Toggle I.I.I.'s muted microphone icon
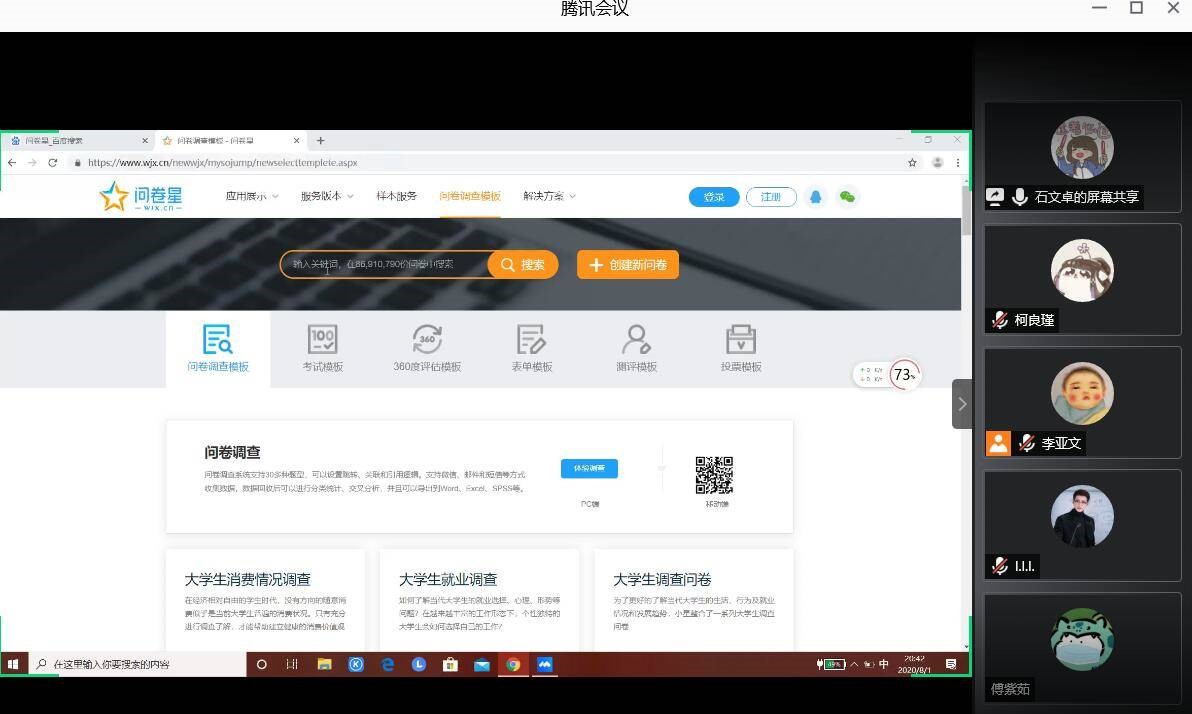Viewport: 1192px width, 714px height. tap(999, 566)
